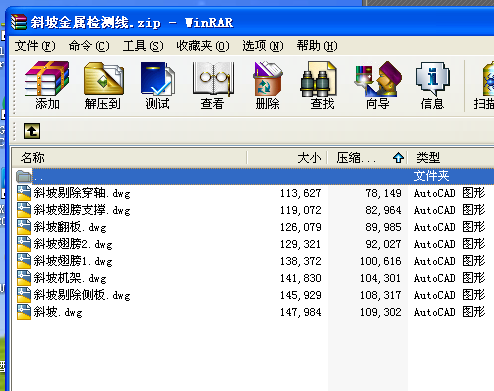Click size value 126,079
The image size is (494, 391).
pyautogui.click(x=301, y=227)
